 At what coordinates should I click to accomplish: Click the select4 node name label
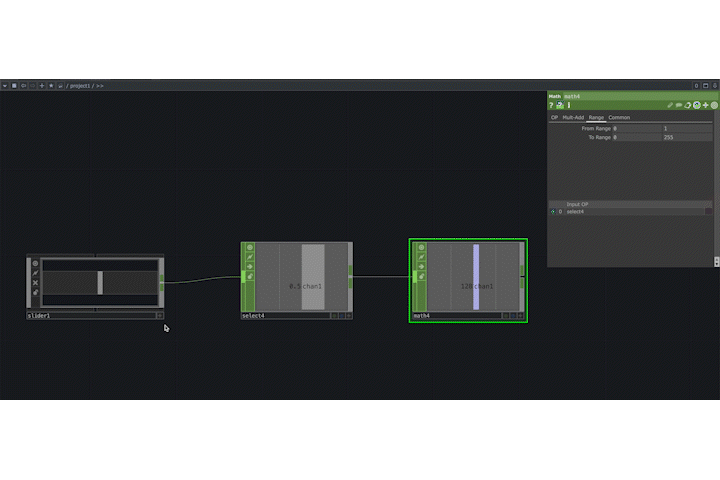pos(253,316)
